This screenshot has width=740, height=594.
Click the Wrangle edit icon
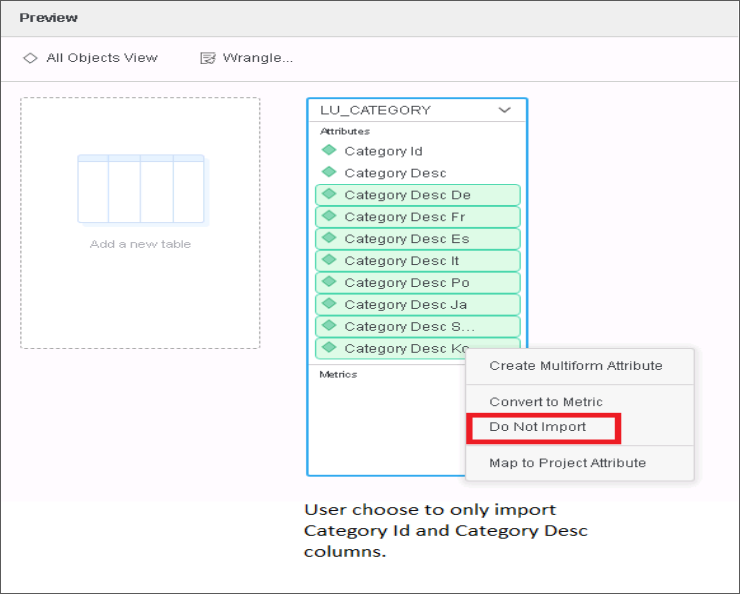click(x=208, y=58)
